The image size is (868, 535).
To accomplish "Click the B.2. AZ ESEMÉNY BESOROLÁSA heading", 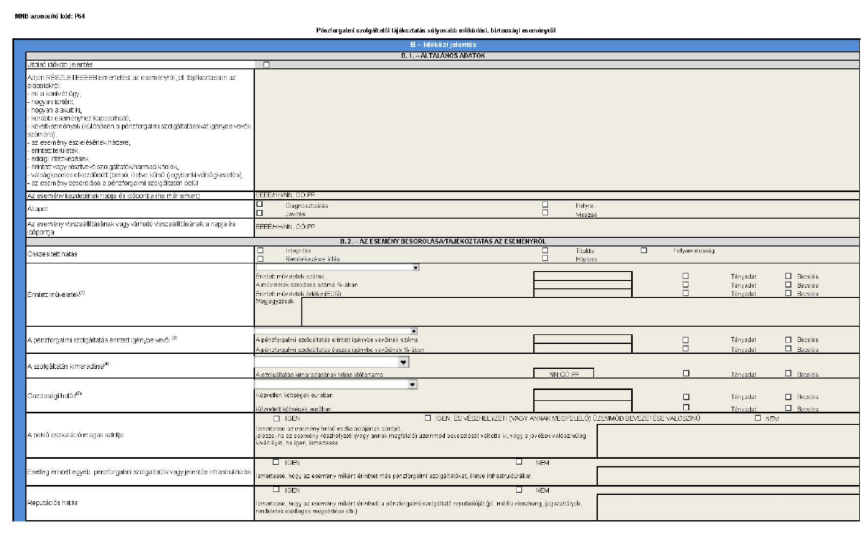I will coord(443,241).
